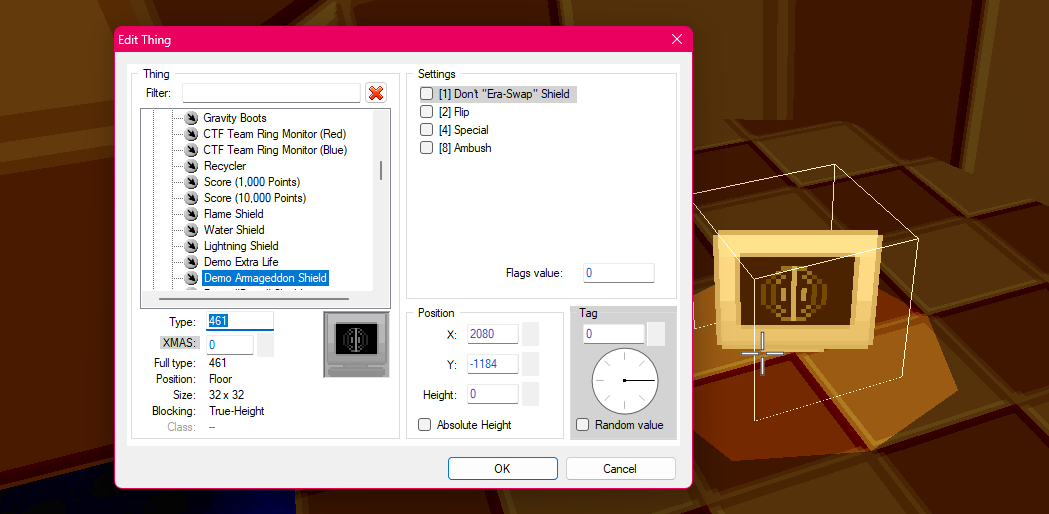Image resolution: width=1049 pixels, height=514 pixels.
Task: Click the stepper beside Y field
Action: pyautogui.click(x=530, y=364)
